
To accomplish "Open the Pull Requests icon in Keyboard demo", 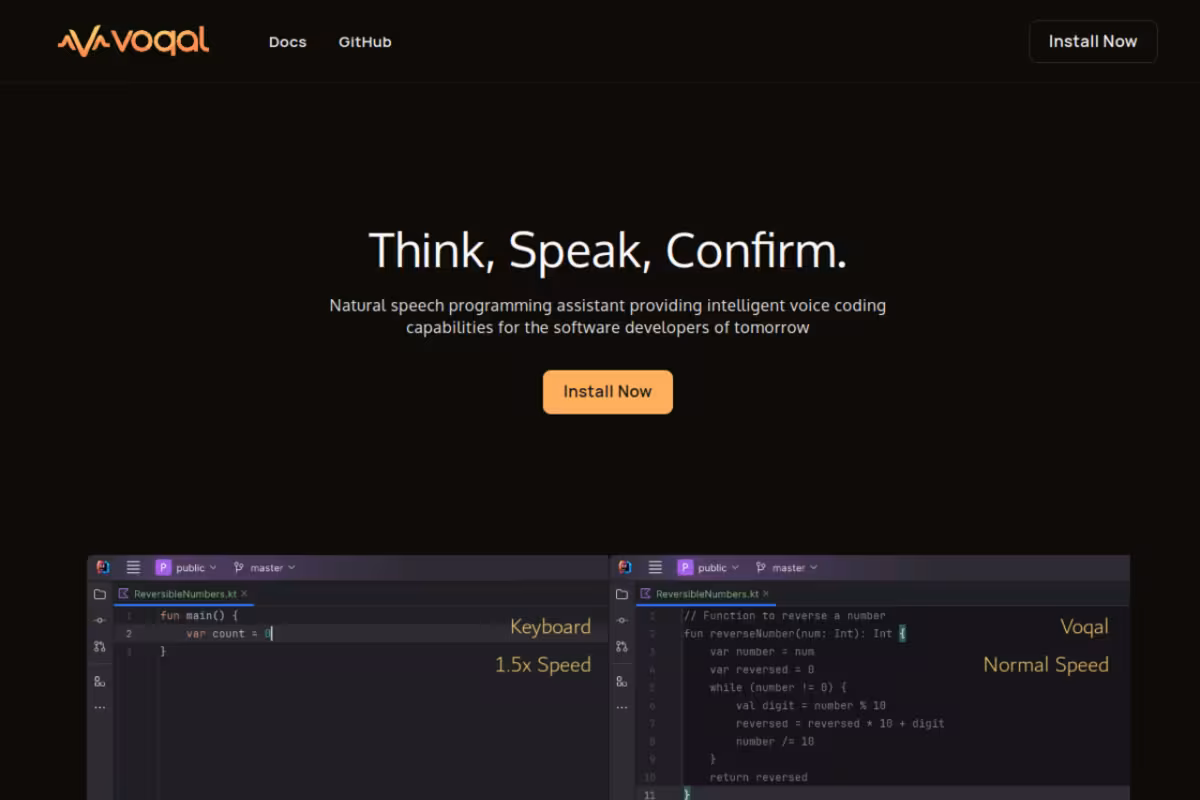I will [100, 646].
